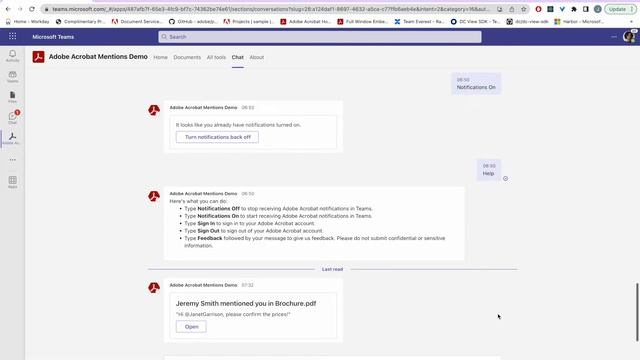Image resolution: width=640 pixels, height=360 pixels.
Task: Switch to the Documents tab
Action: coord(187,57)
